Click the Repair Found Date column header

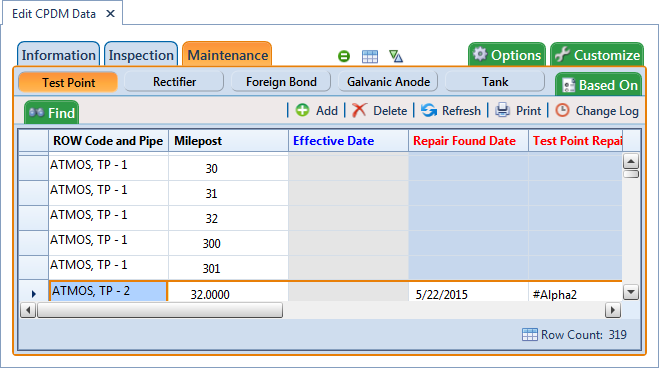468,141
